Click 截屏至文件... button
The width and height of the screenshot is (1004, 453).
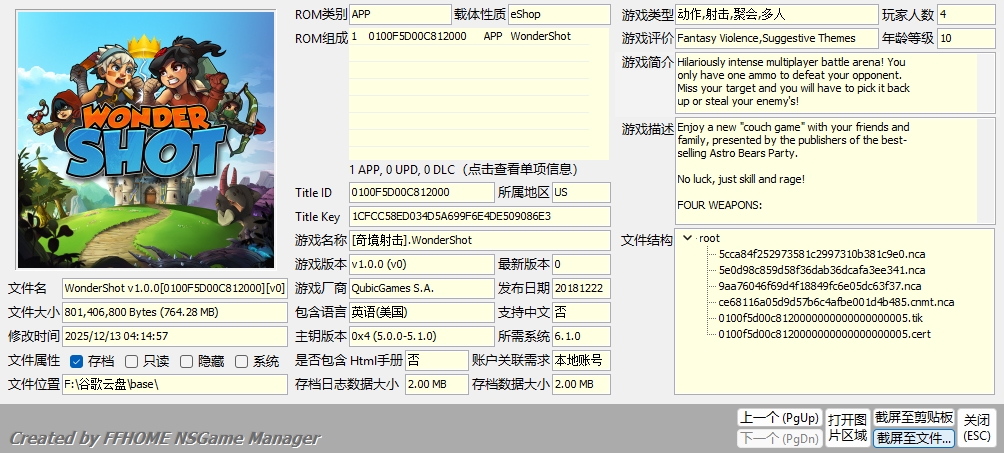[913, 438]
